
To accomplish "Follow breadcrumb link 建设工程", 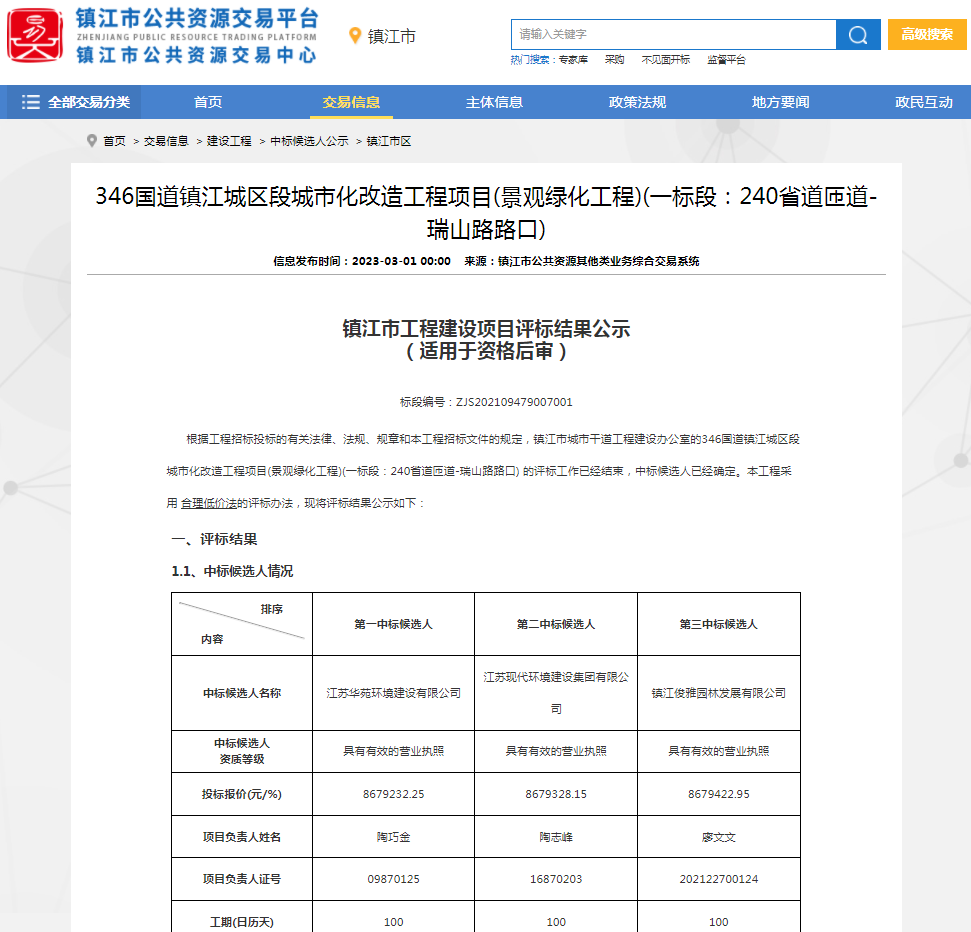I will [x=229, y=141].
